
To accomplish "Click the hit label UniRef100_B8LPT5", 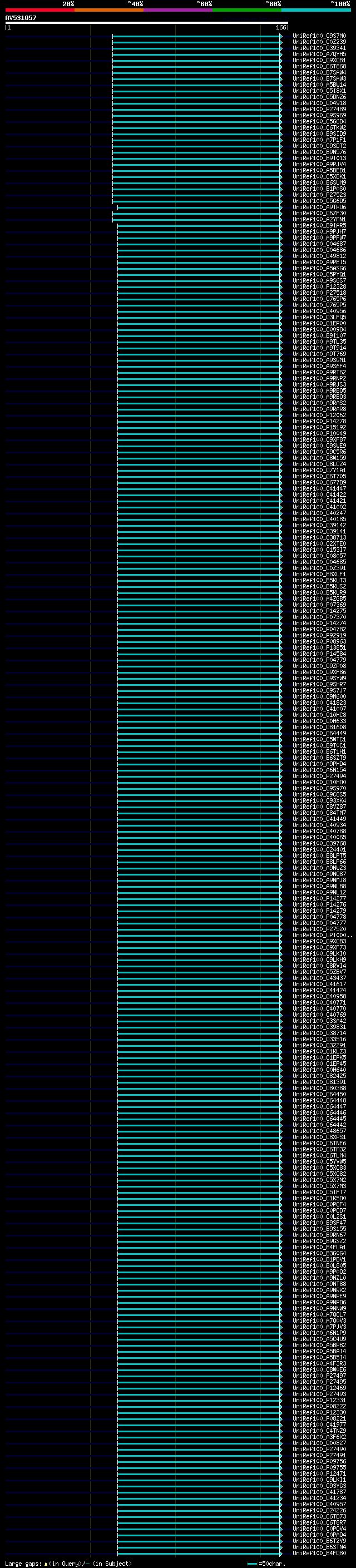I will (x=319, y=855).
